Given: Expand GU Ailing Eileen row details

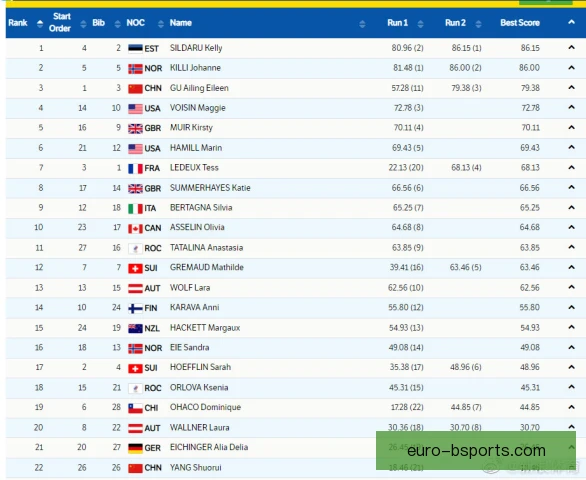Looking at the screenshot, I should [x=571, y=87].
